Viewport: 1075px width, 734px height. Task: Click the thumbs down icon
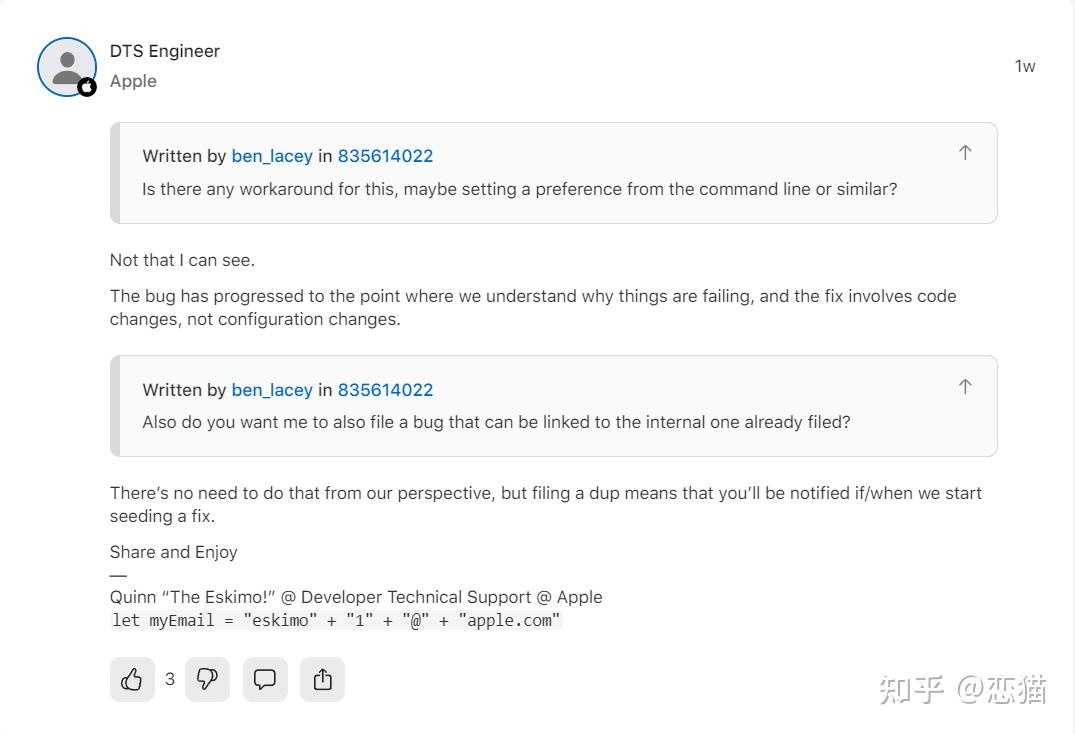208,680
